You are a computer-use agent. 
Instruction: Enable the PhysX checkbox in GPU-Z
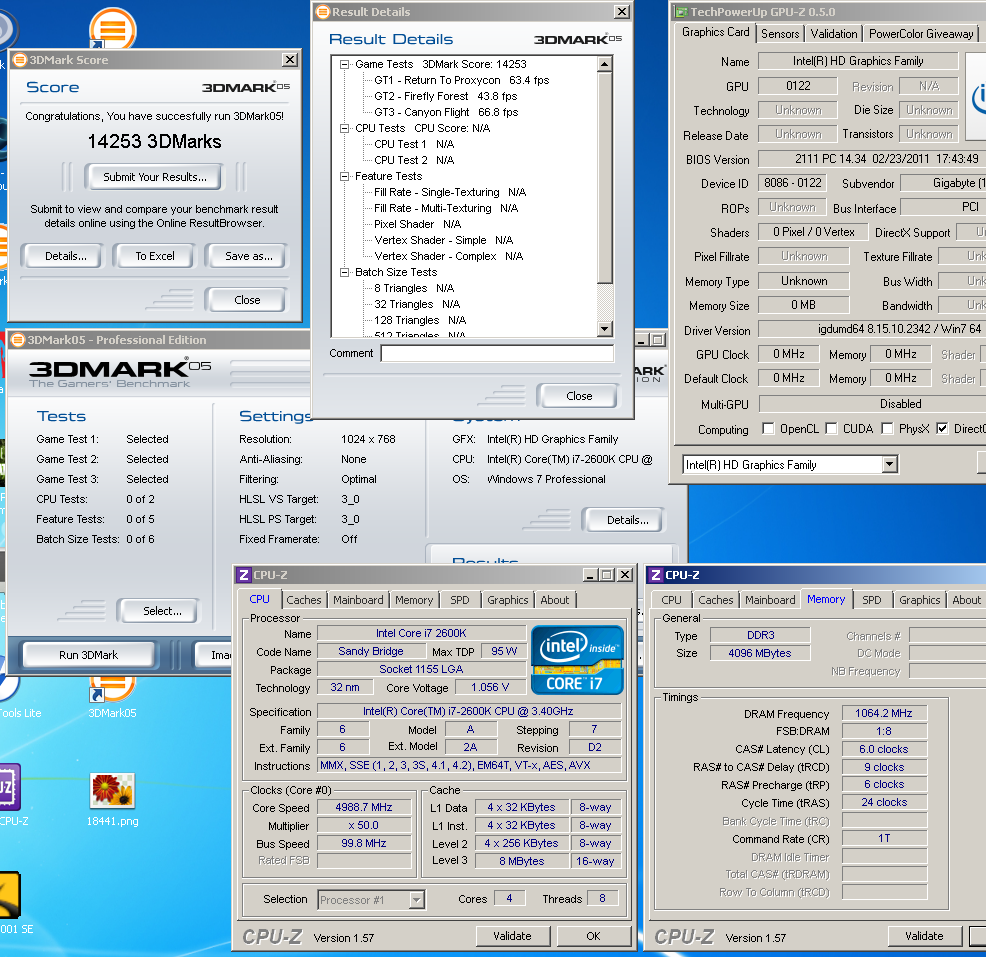[887, 428]
